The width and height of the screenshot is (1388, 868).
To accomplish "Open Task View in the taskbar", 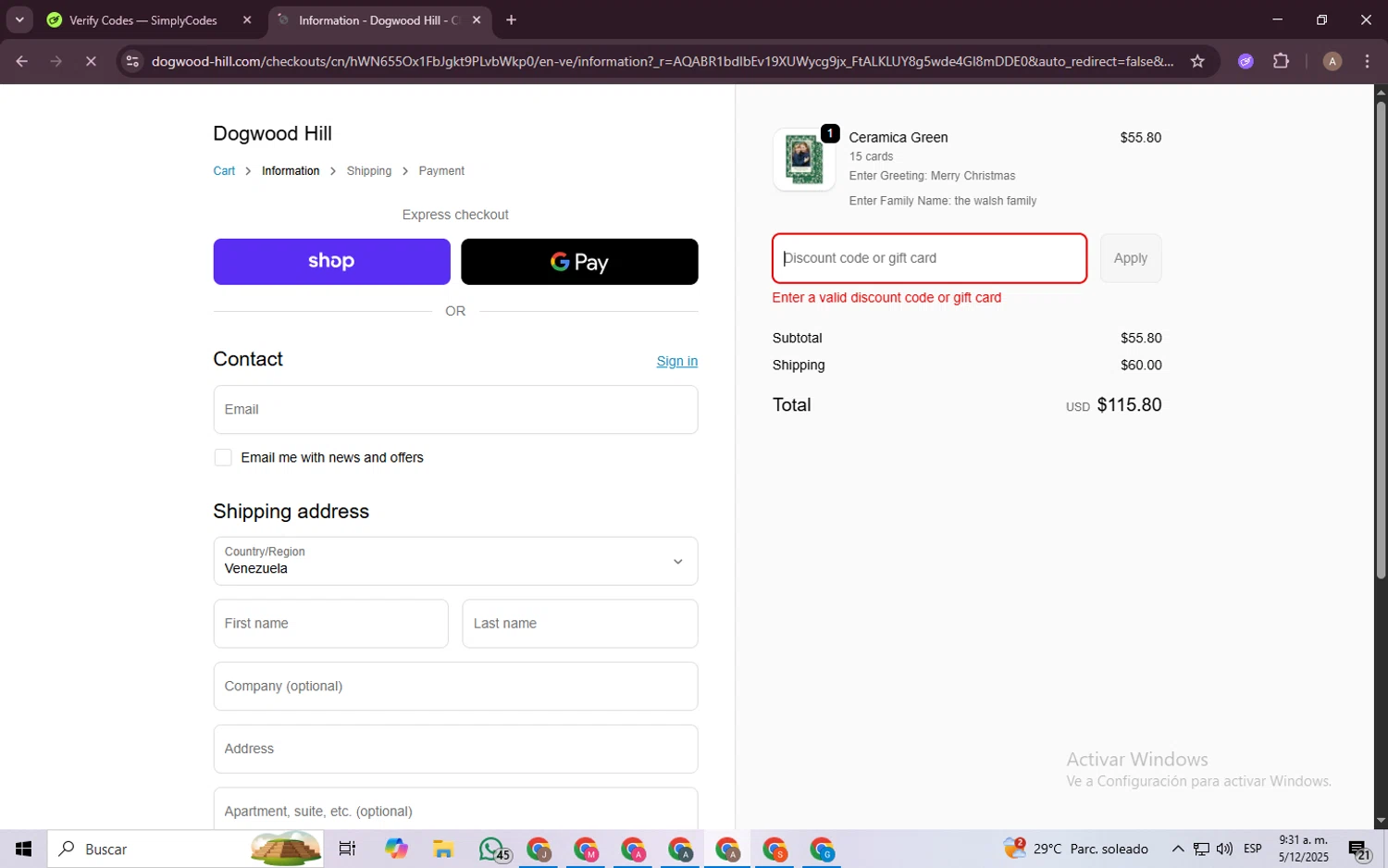I will (348, 849).
